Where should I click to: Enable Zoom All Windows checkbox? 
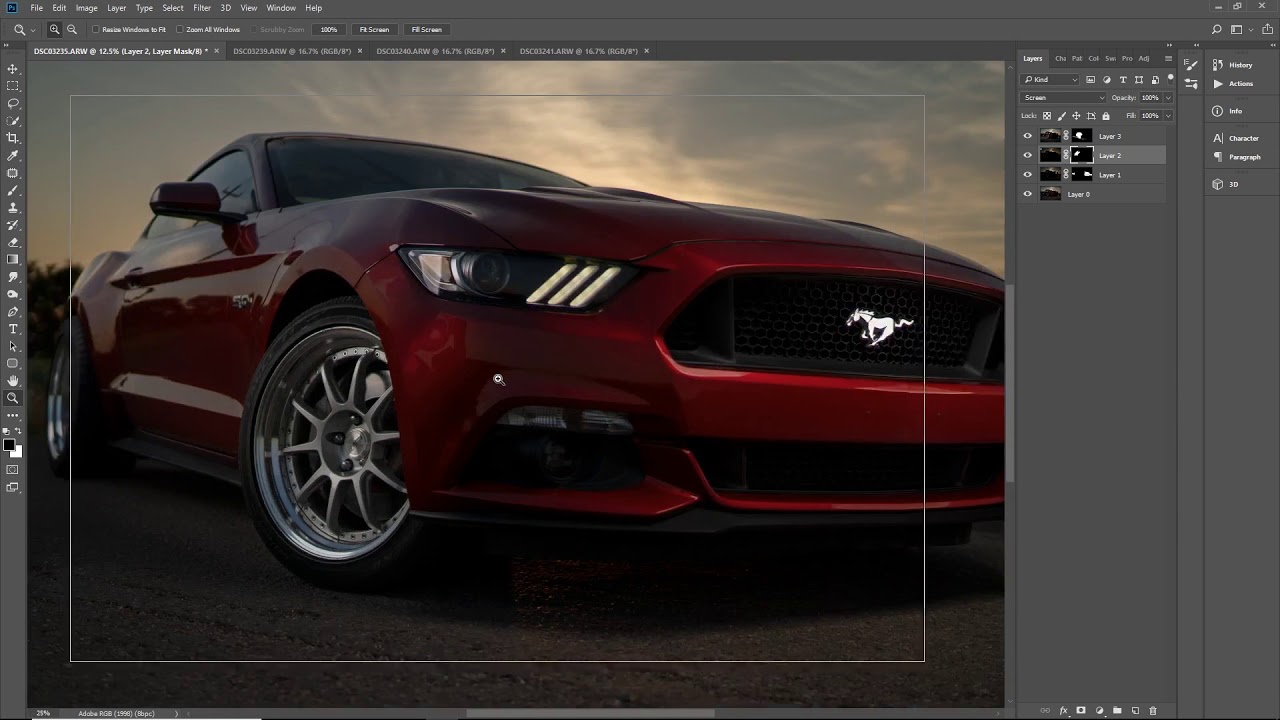click(181, 29)
